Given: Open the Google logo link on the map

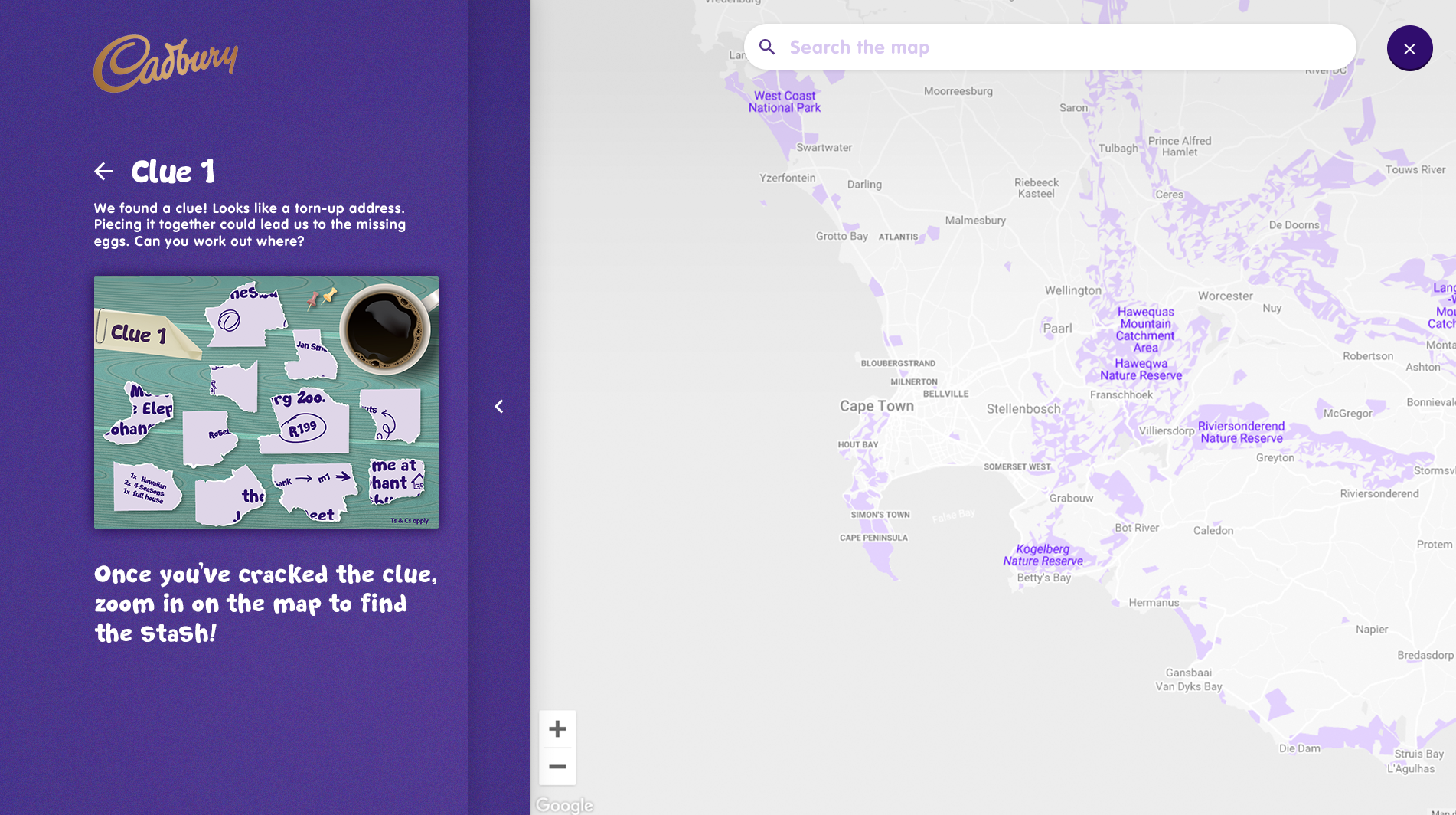Looking at the screenshot, I should tap(564, 804).
